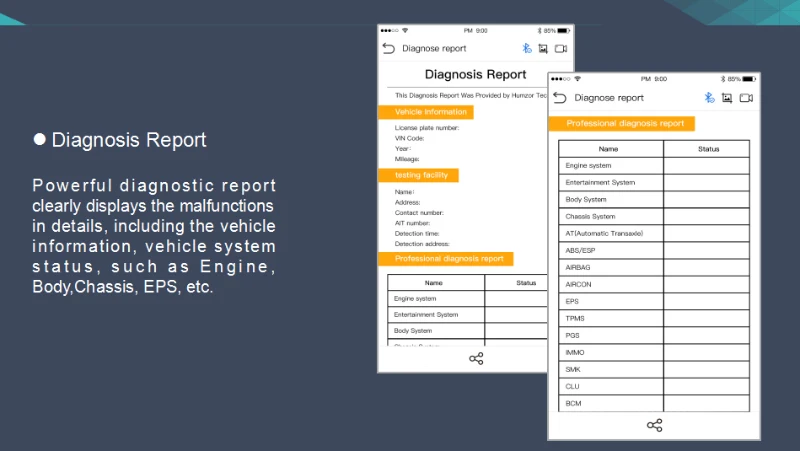Tap the share icon at the bottom of the rear phone
This screenshot has height=451, width=800.
476,359
